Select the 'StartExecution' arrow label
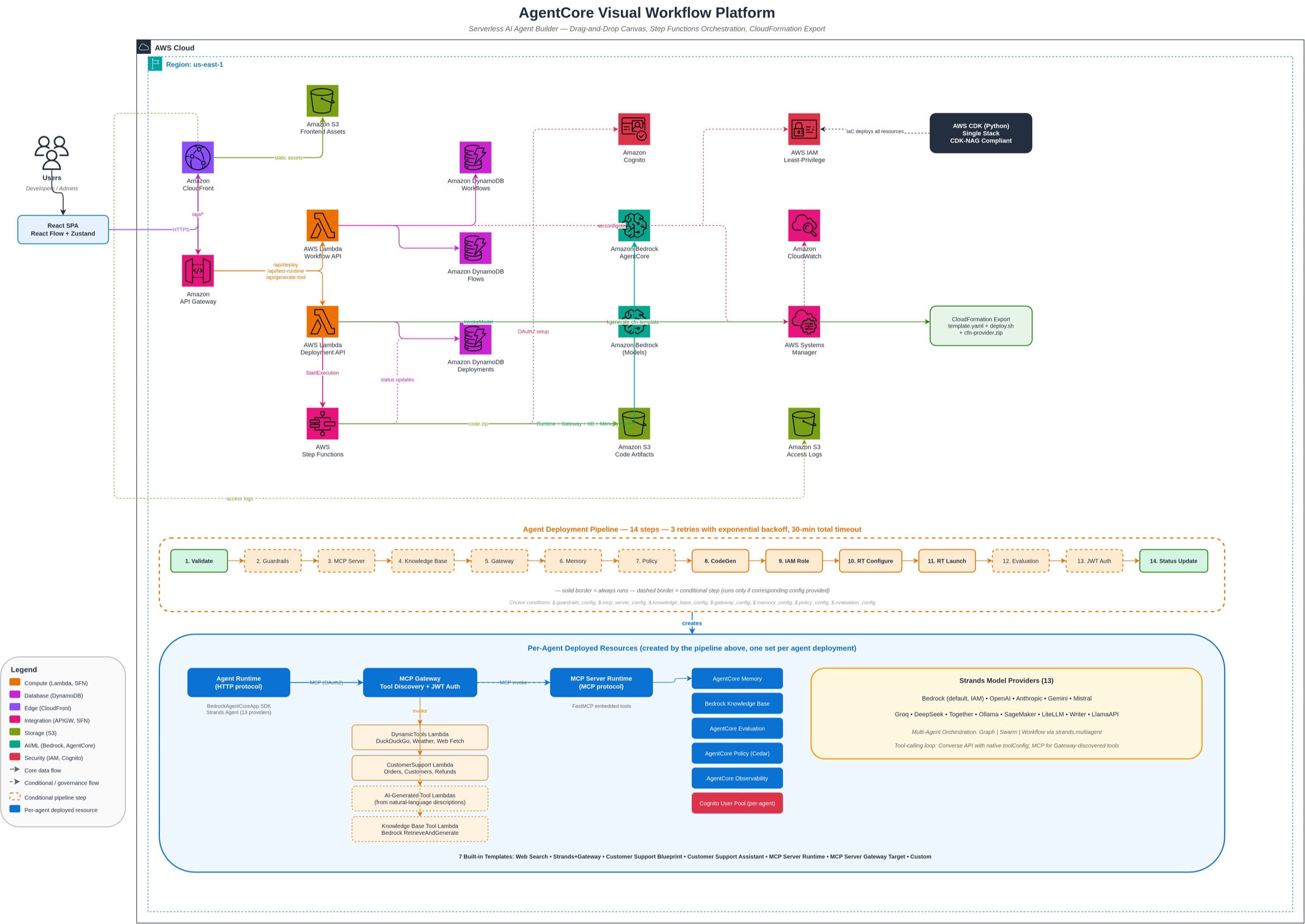The height and width of the screenshot is (924, 1305). click(322, 373)
